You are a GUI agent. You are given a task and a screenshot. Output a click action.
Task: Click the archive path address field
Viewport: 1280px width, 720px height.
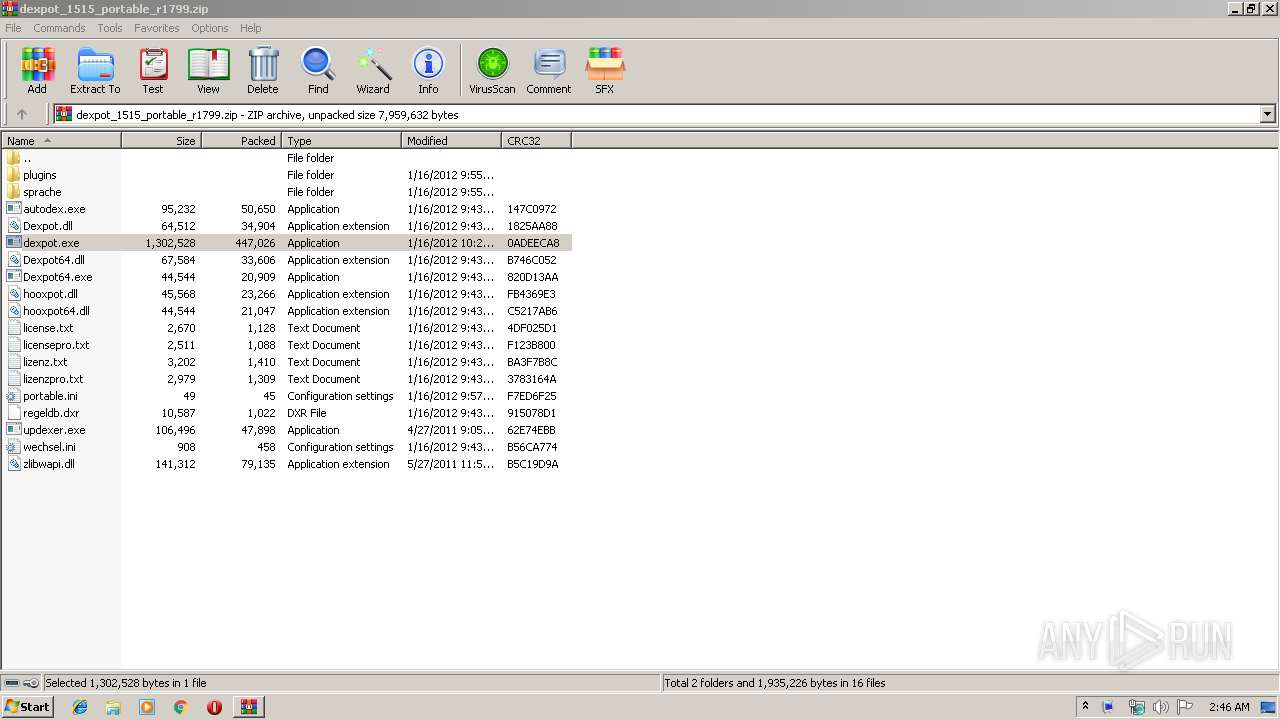[657, 114]
